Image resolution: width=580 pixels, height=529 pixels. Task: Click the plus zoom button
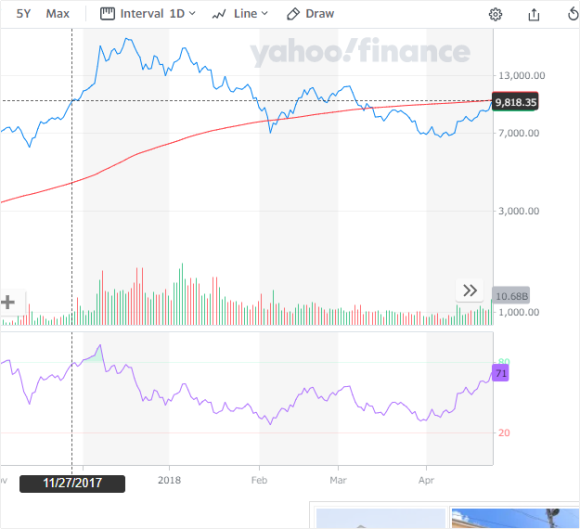pos(8,302)
